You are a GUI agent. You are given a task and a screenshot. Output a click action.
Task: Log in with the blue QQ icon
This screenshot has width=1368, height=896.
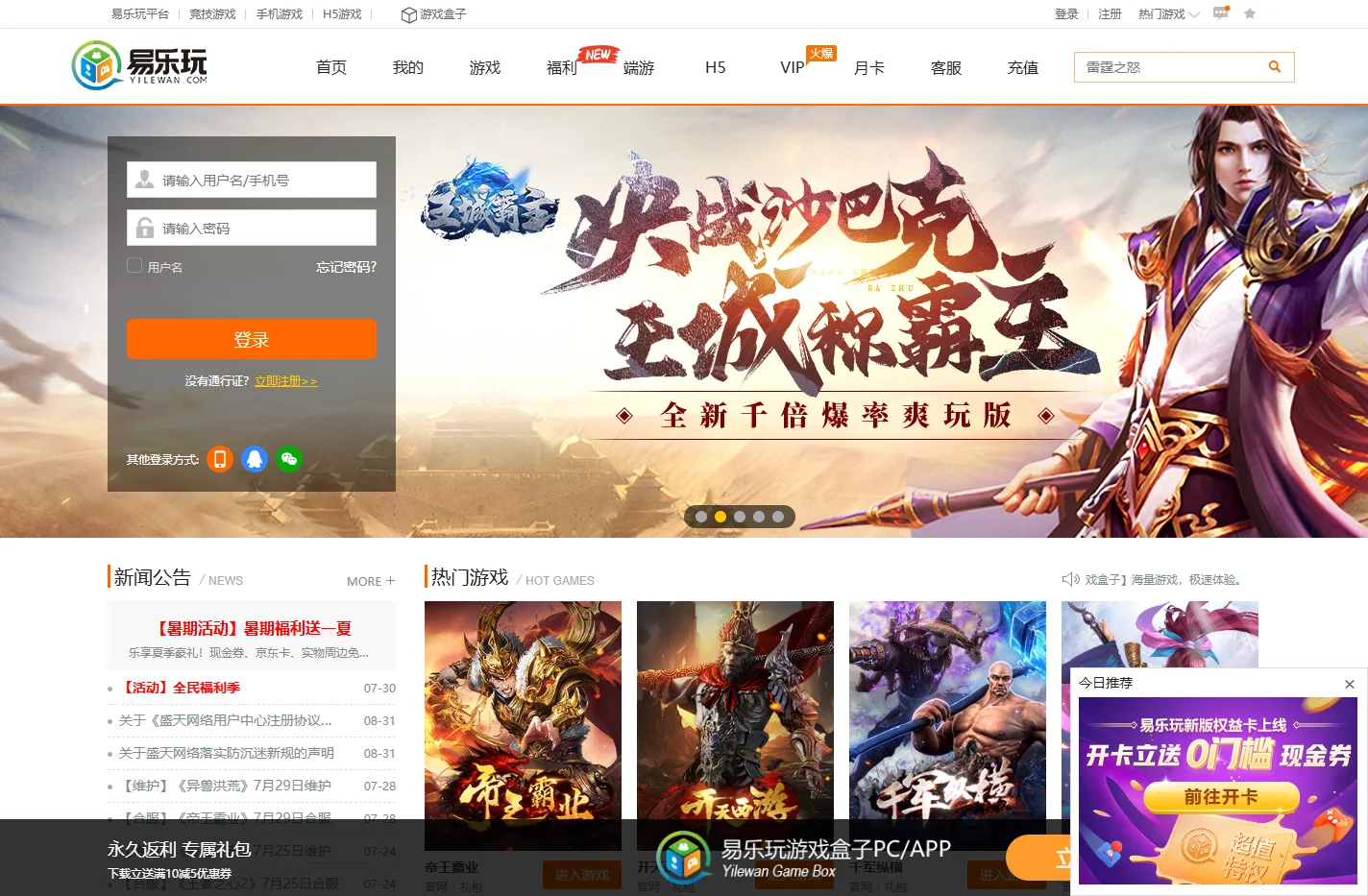255,459
